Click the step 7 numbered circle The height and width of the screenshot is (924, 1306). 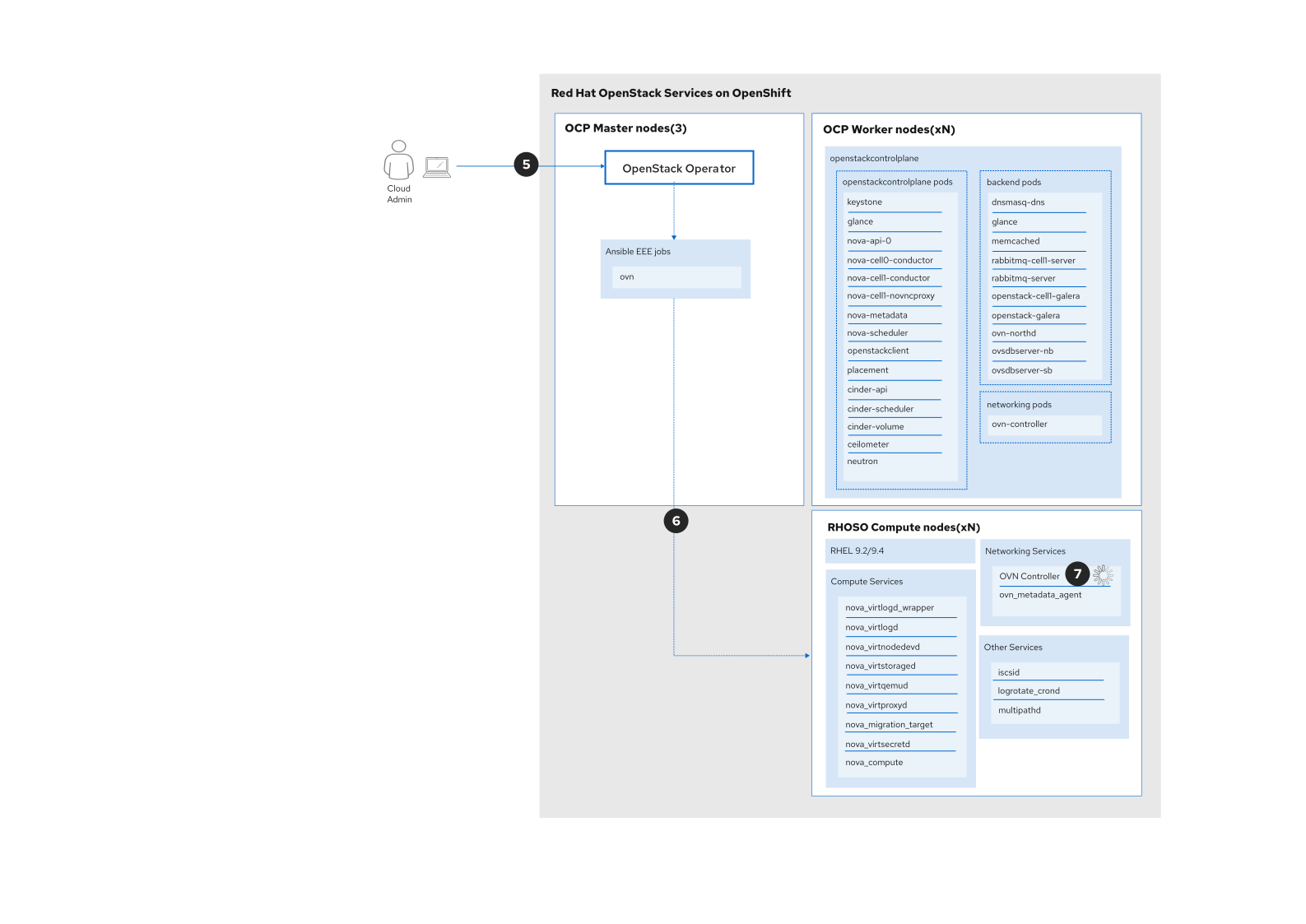(x=1077, y=573)
